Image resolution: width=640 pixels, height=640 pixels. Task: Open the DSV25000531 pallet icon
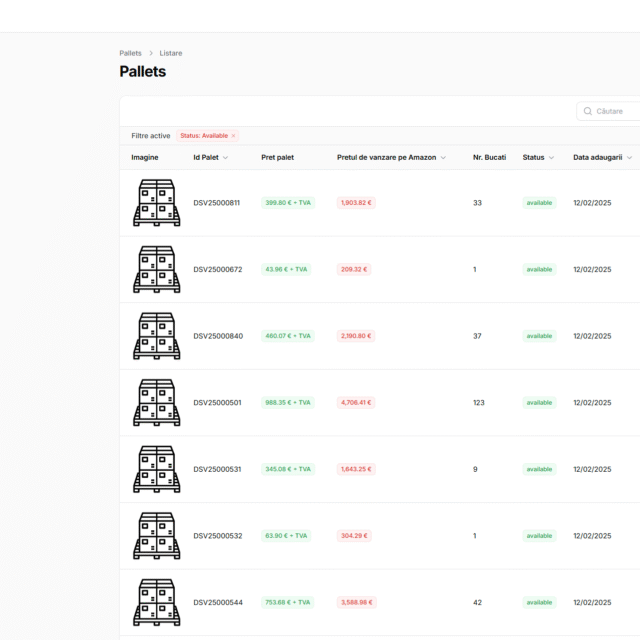pos(156,469)
